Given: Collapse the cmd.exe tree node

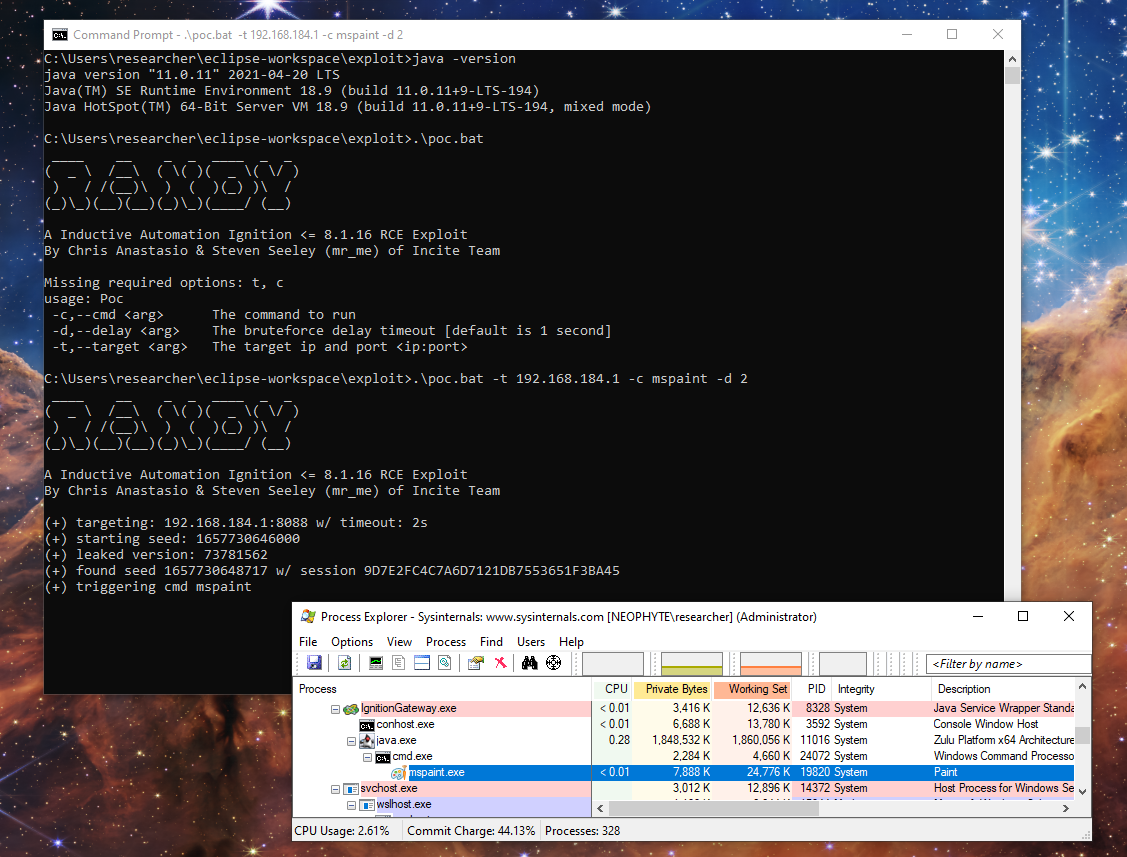Looking at the screenshot, I should pos(367,757).
